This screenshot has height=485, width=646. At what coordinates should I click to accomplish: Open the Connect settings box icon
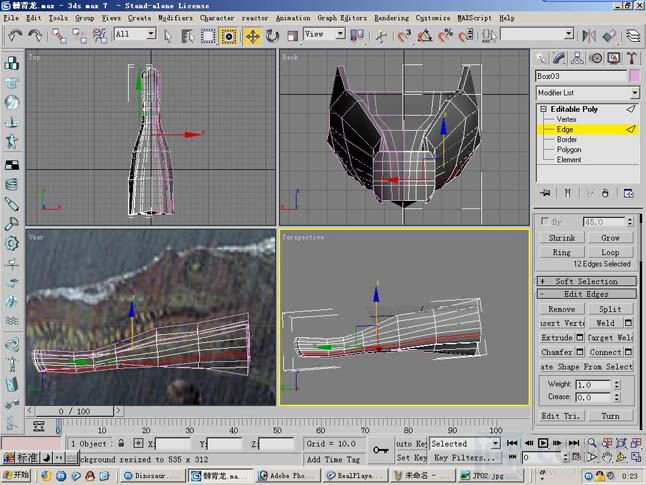pos(628,352)
